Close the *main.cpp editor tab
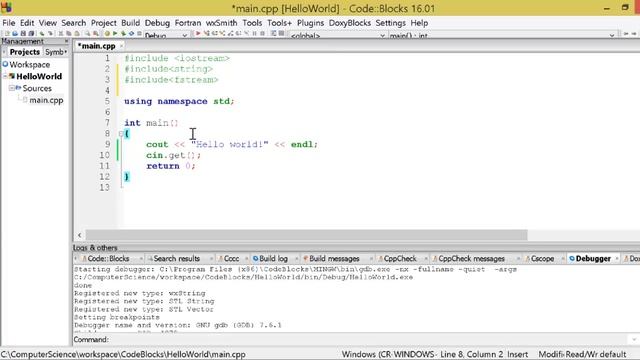 click(x=121, y=46)
